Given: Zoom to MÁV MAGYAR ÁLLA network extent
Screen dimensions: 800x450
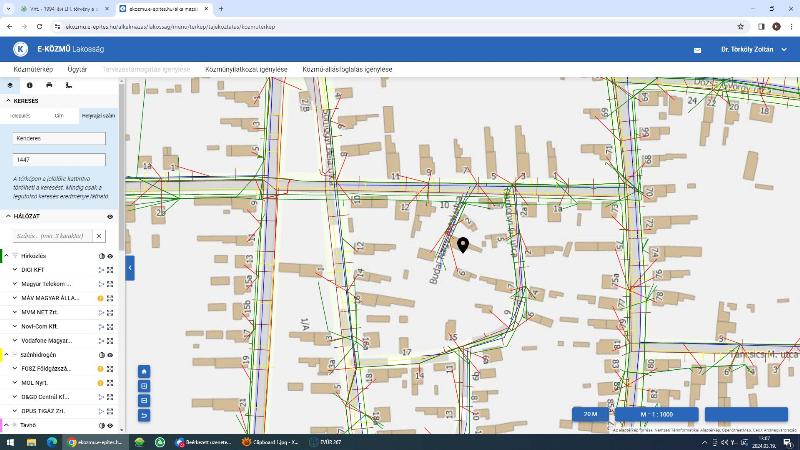Looking at the screenshot, I should [110, 298].
